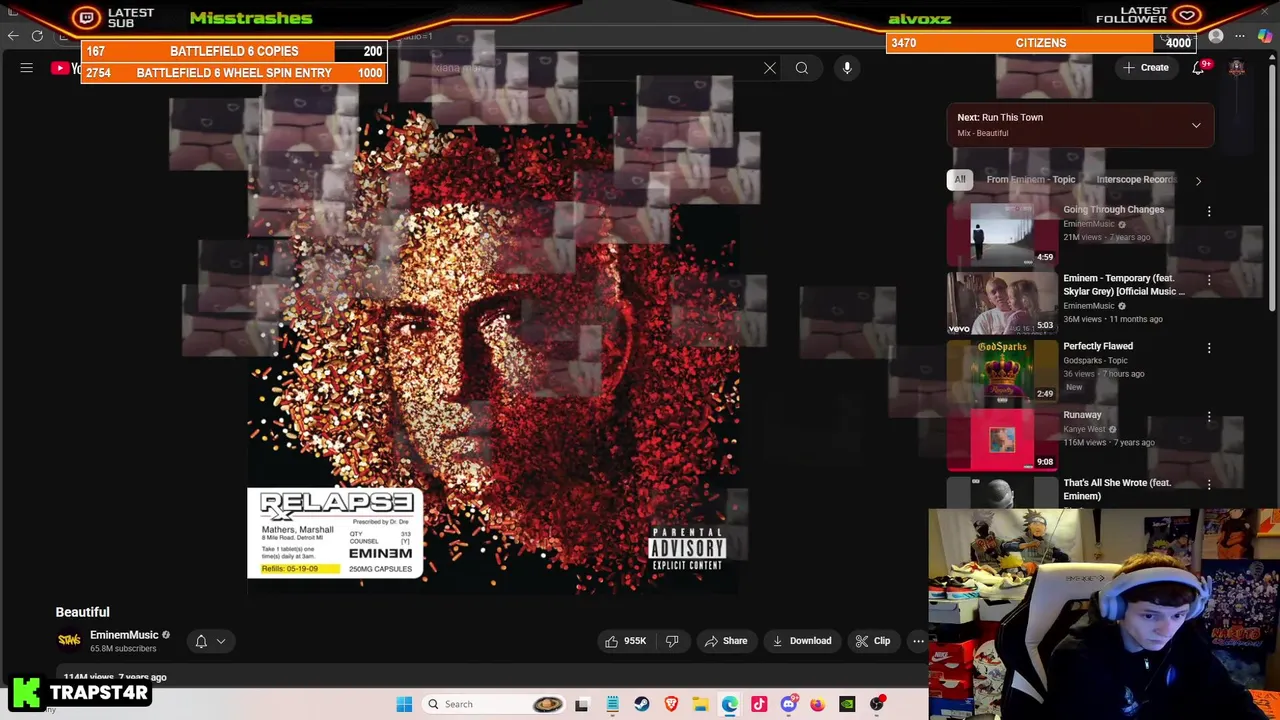Open options menu for That's All She Wrote

[1209, 485]
